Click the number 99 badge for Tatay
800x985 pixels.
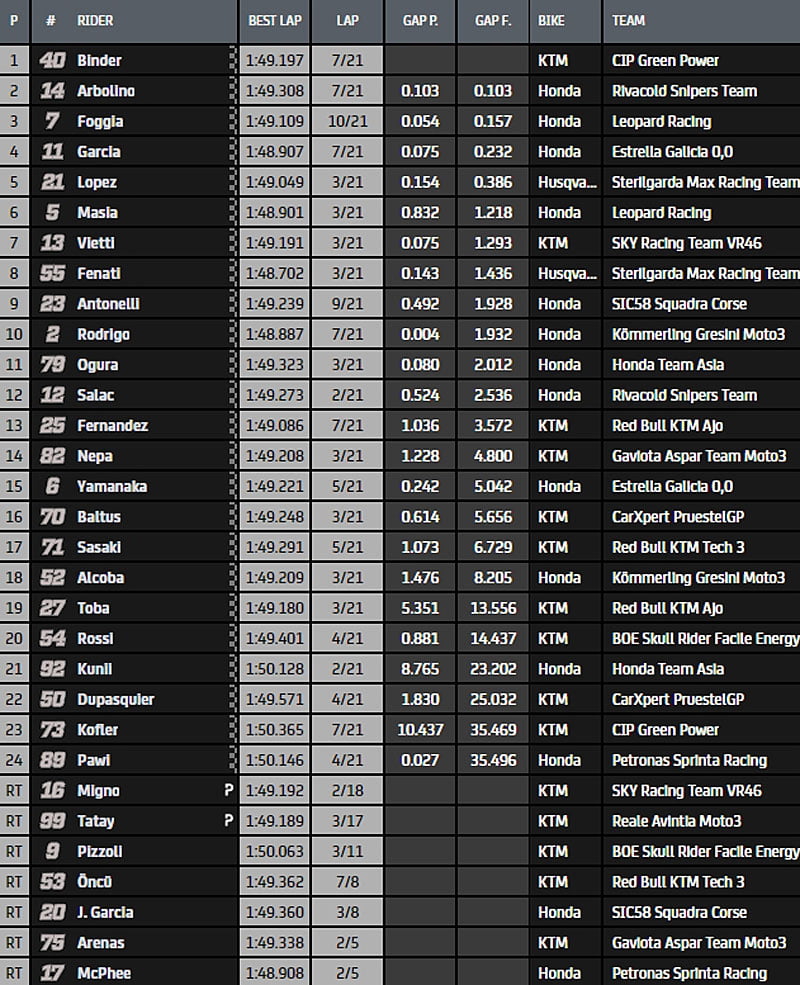tap(52, 822)
